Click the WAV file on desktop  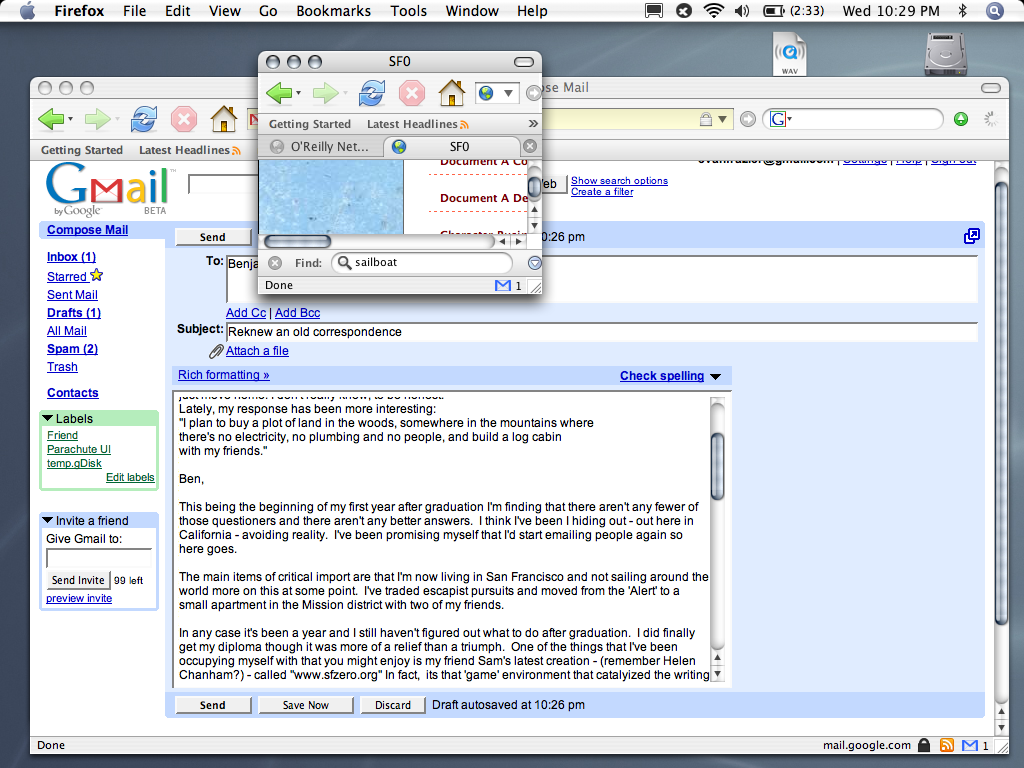coord(790,53)
